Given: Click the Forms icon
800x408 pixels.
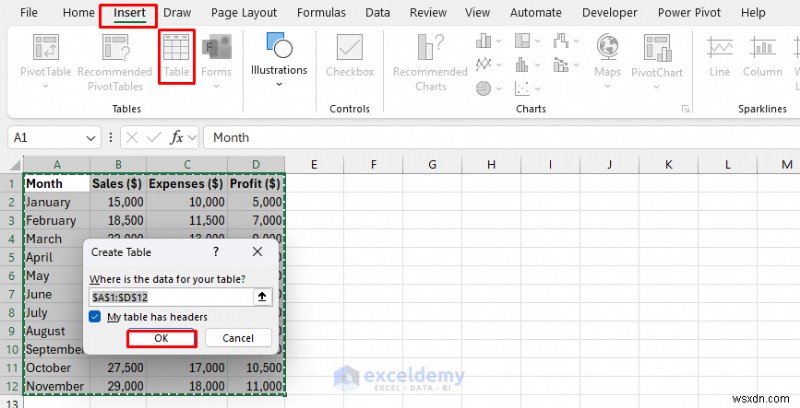Looking at the screenshot, I should click(216, 47).
